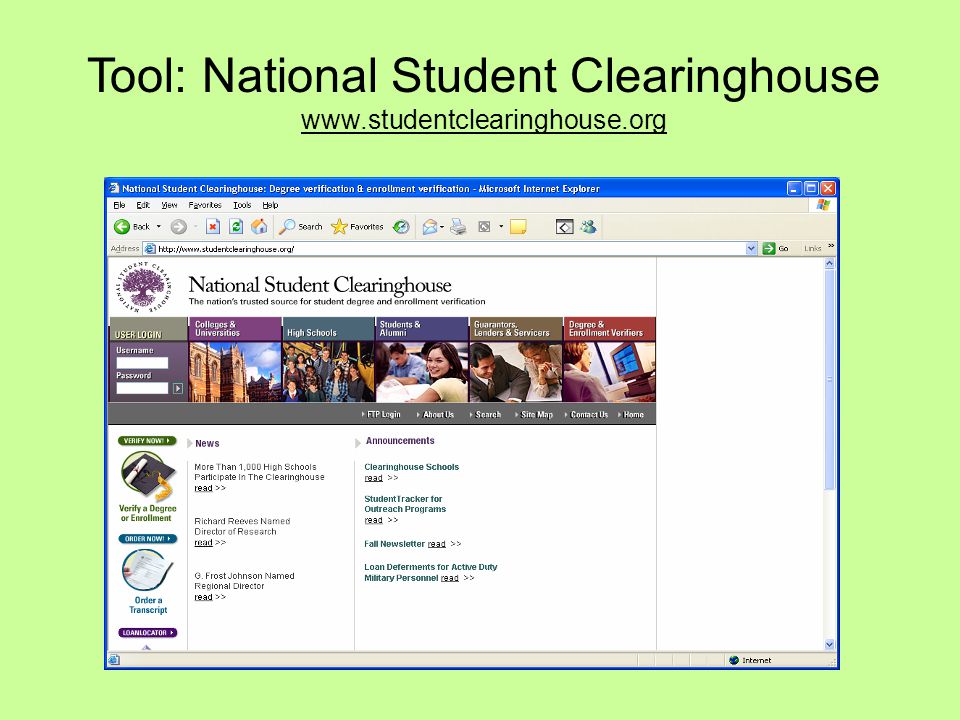960x720 pixels.
Task: Select the Students & Alumni tab
Action: [422, 329]
